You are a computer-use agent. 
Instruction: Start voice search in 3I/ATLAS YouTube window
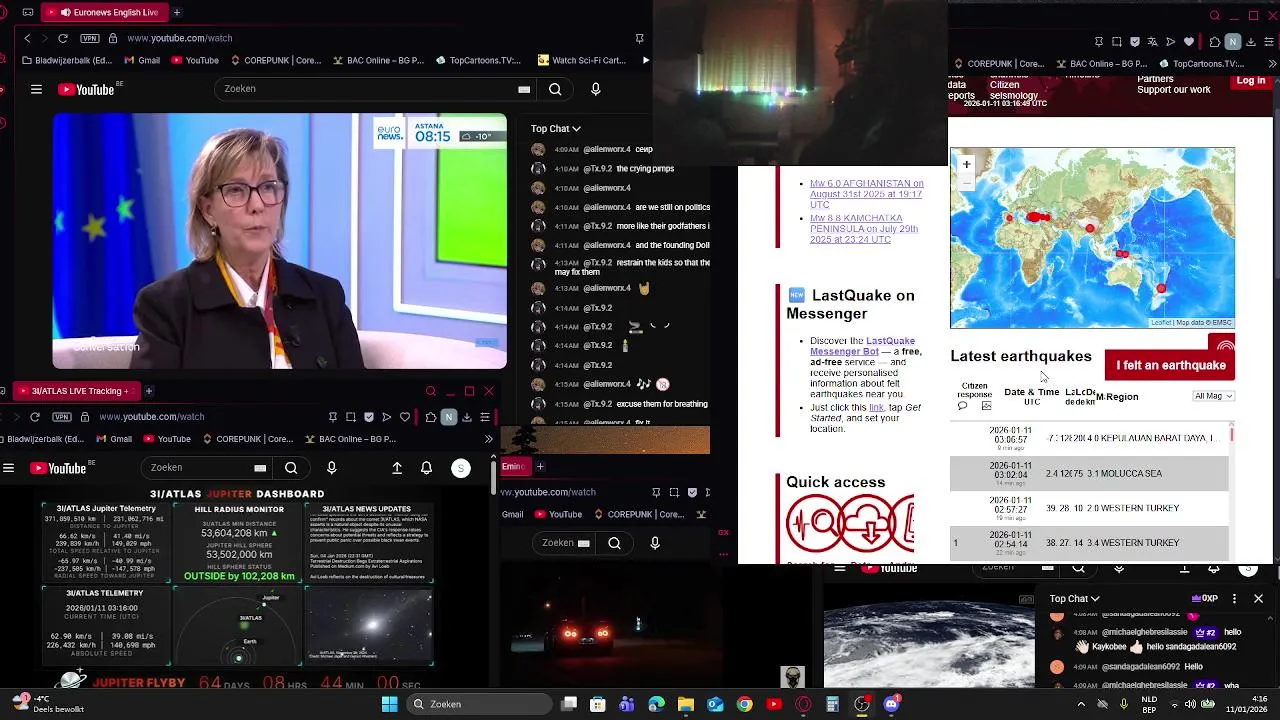click(332, 468)
